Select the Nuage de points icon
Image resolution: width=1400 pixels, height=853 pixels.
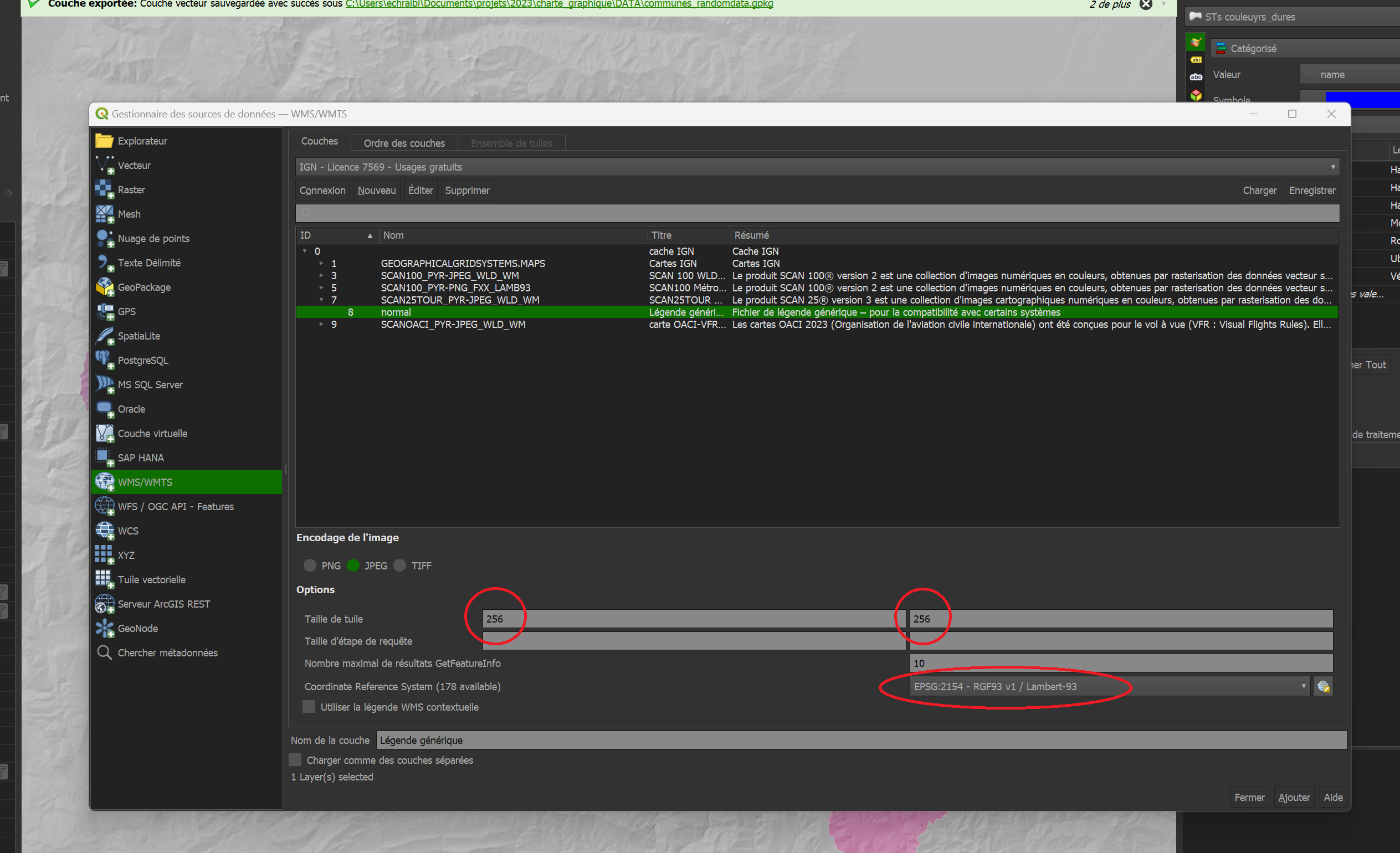[x=105, y=239]
